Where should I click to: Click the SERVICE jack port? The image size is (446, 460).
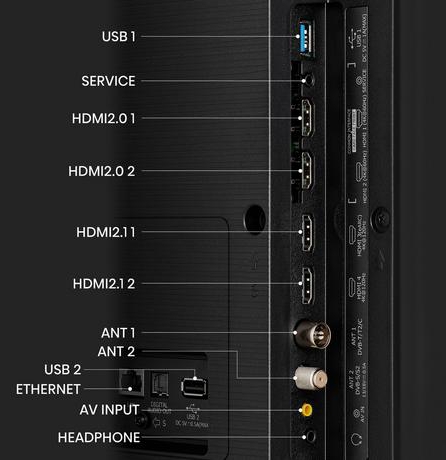[x=309, y=80]
